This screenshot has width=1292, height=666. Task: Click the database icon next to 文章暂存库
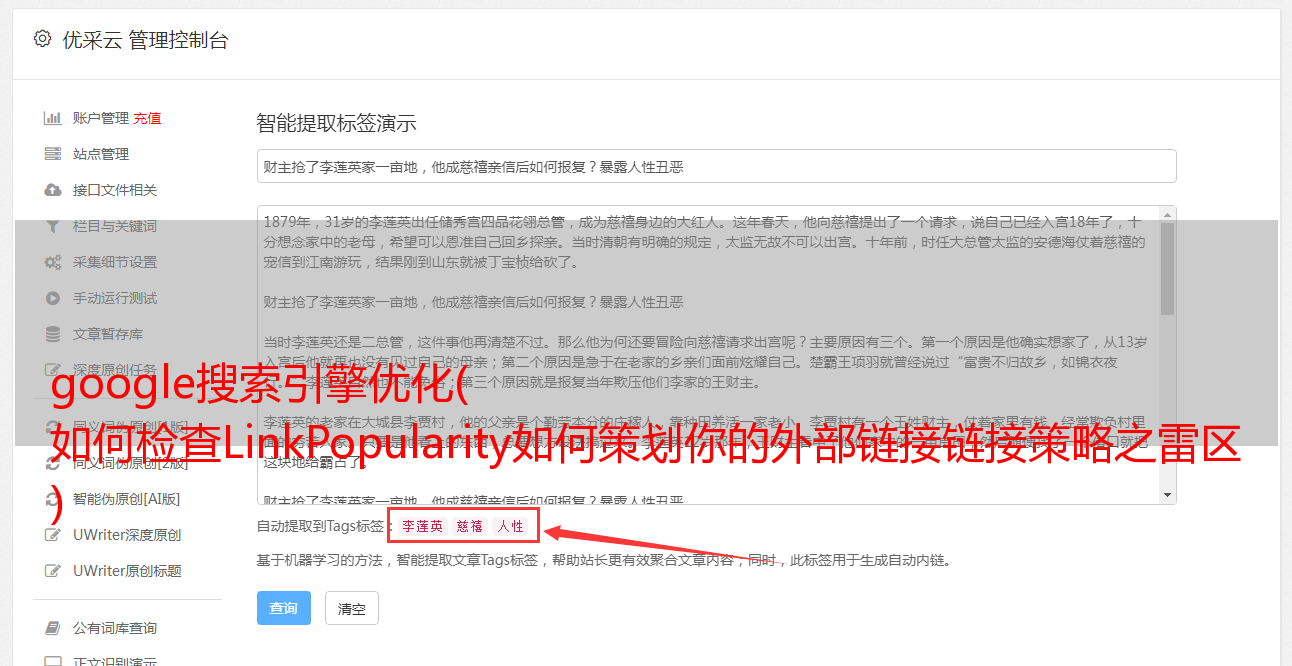(52, 334)
